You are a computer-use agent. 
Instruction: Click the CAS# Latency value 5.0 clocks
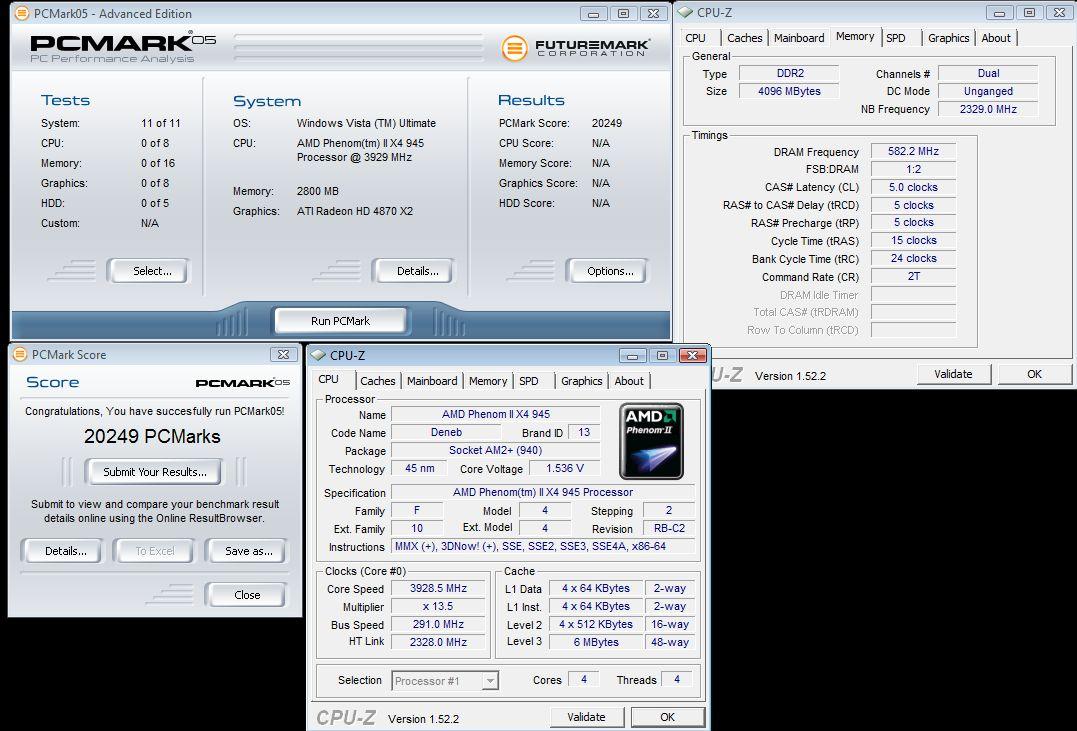pos(914,187)
